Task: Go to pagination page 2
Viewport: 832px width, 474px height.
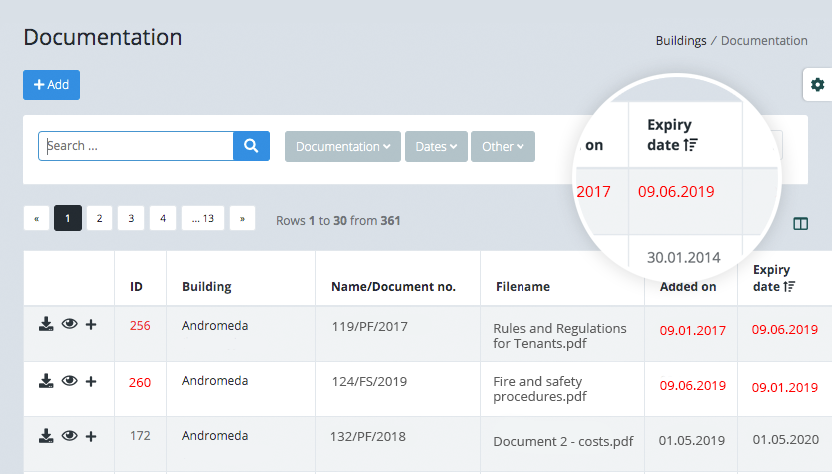Action: 99,218
